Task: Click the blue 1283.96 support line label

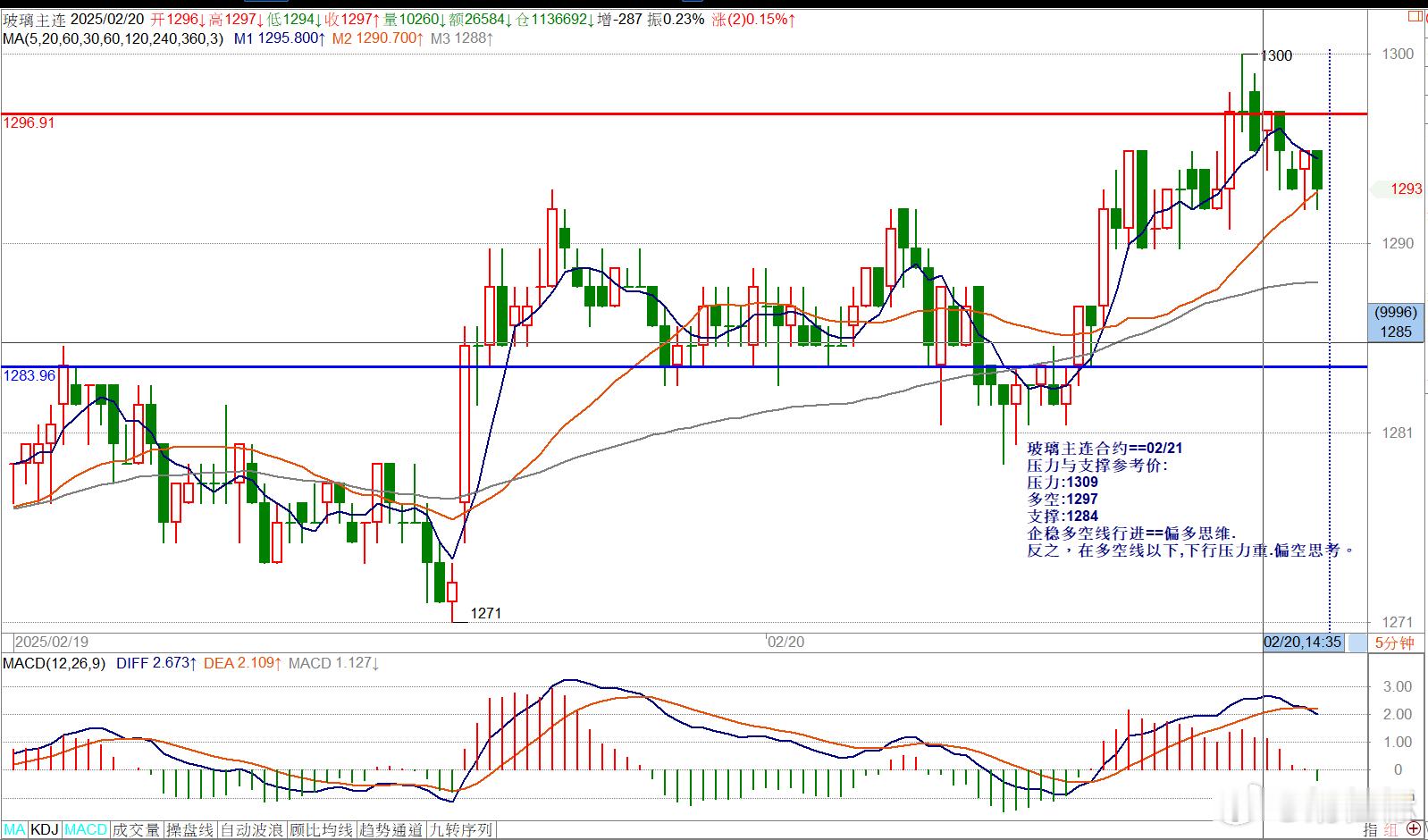Action: click(x=29, y=375)
